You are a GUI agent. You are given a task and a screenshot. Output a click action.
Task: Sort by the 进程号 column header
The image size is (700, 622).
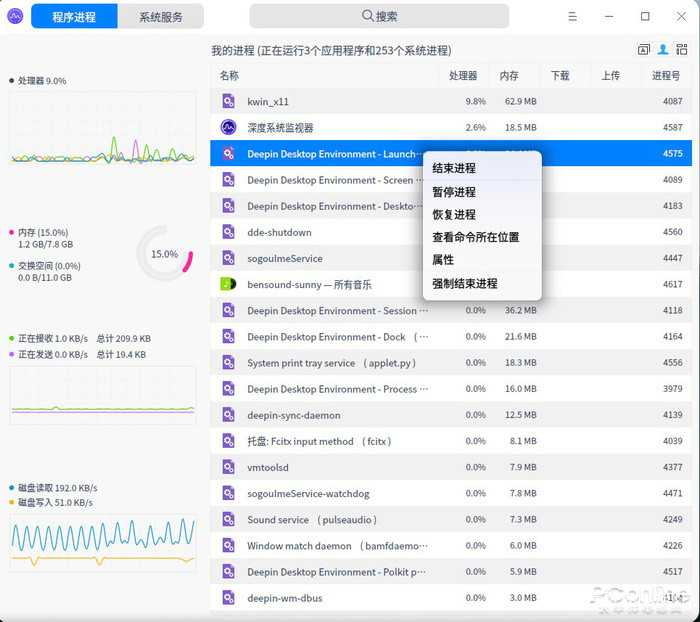pyautogui.click(x=665, y=75)
